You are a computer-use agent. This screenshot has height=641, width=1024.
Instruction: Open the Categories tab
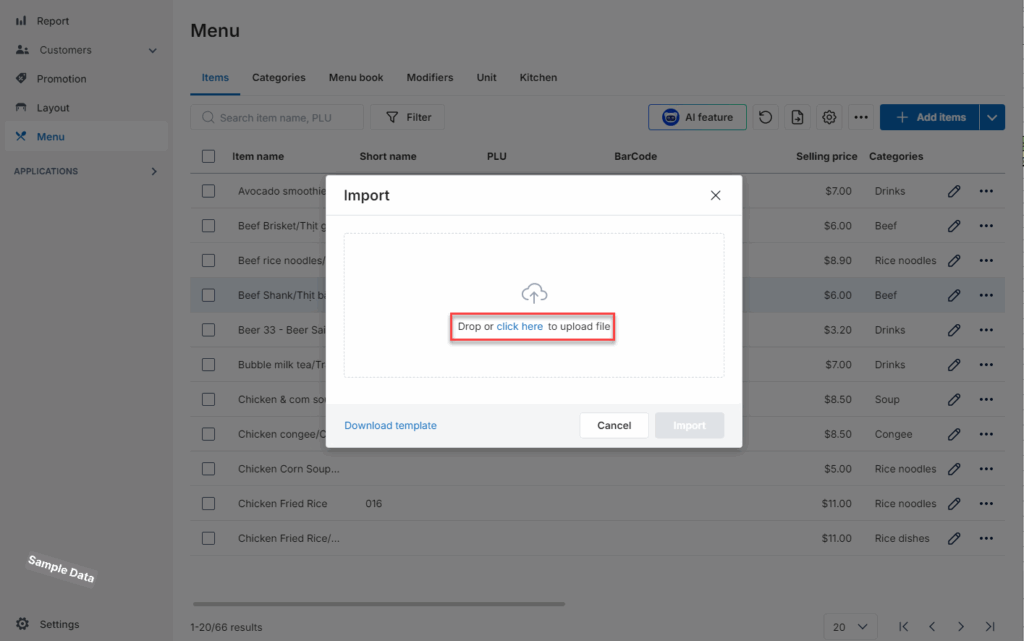(x=278, y=78)
